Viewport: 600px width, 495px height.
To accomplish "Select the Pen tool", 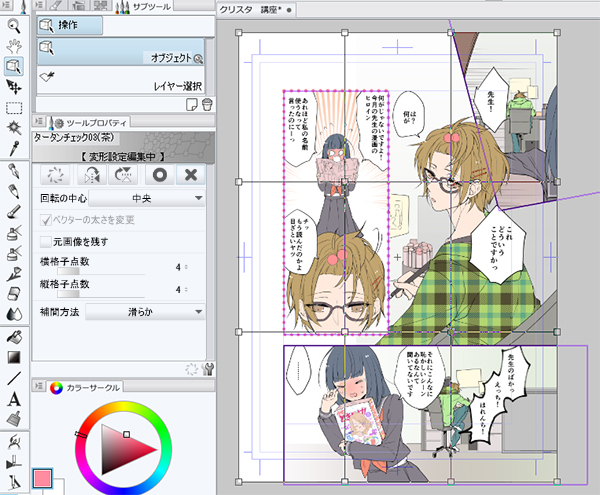I will pos(14,171).
